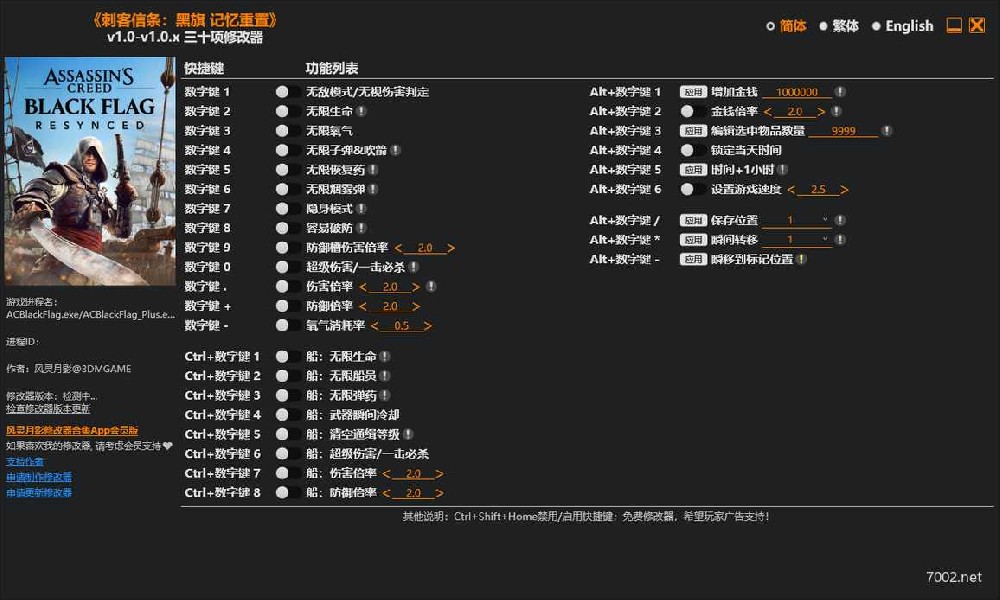Click Black Flag Resynced cover image
The height and width of the screenshot is (600, 1000).
(90, 171)
